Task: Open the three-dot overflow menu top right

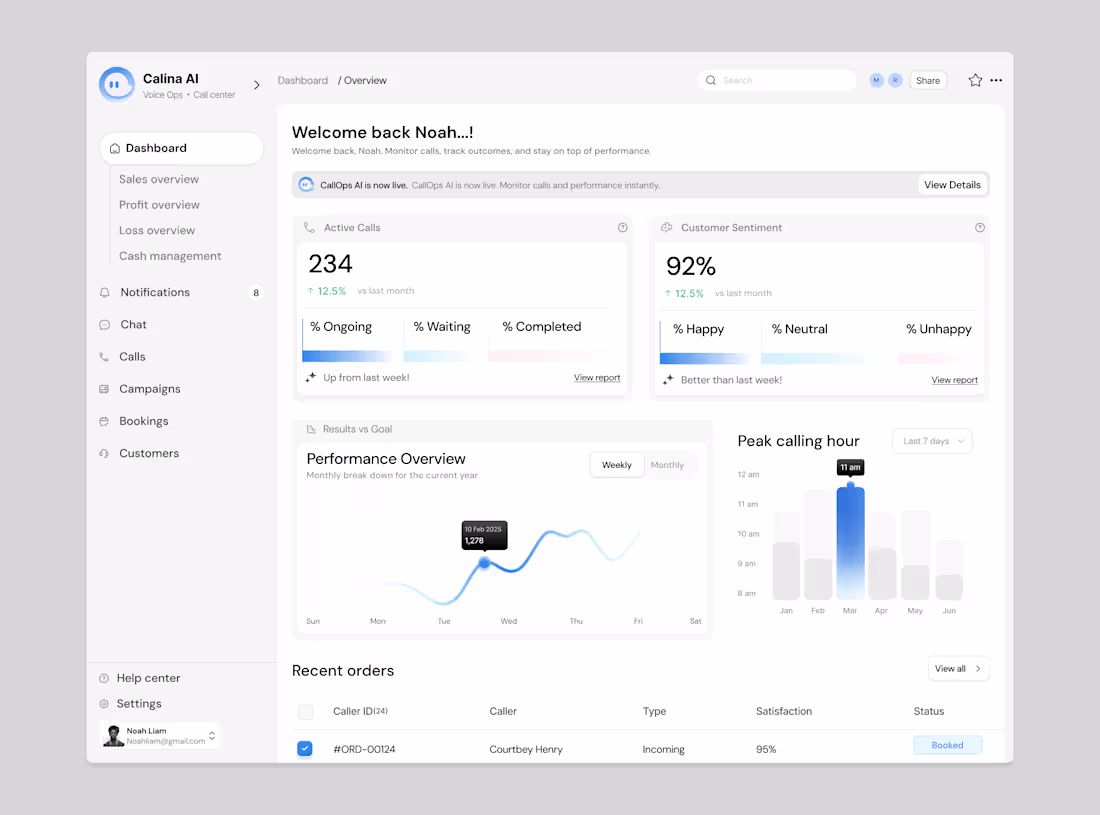Action: coord(996,80)
